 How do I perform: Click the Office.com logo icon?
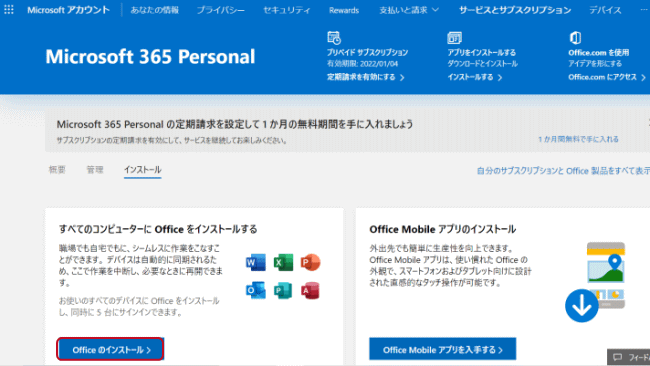pos(575,38)
